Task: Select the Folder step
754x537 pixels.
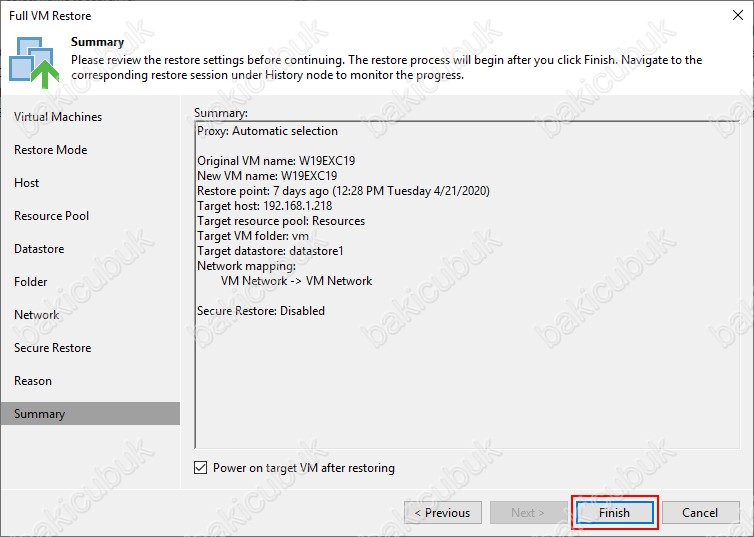Action: [30, 282]
